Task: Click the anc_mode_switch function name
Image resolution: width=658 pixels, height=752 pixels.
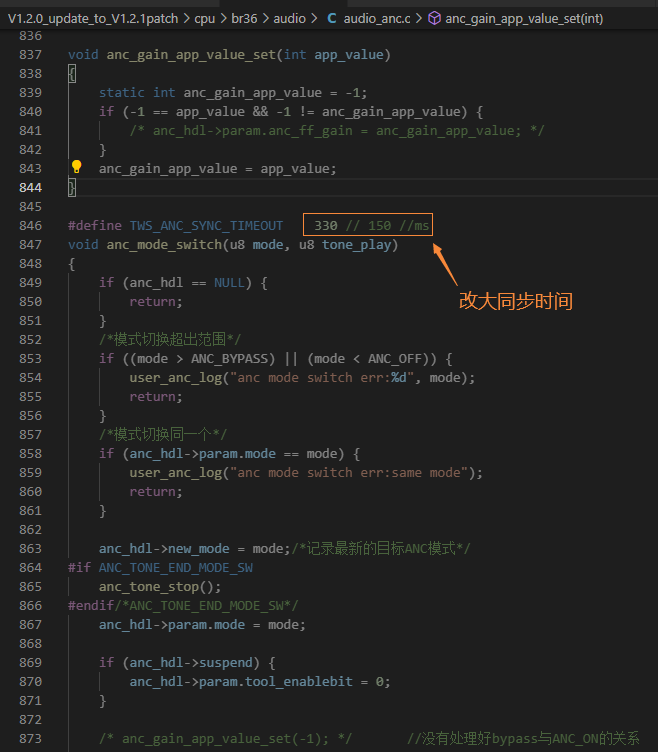Action: [x=164, y=245]
